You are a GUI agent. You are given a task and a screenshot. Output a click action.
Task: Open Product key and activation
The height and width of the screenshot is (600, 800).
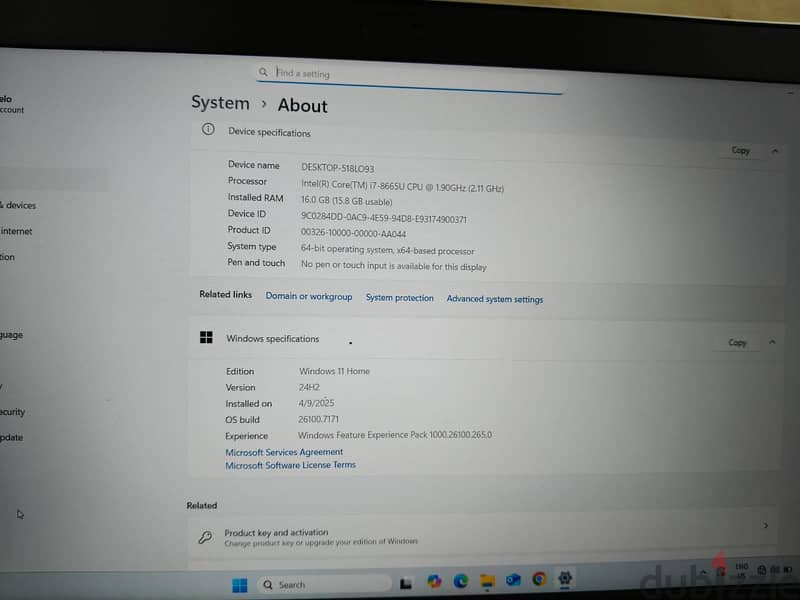(482, 536)
